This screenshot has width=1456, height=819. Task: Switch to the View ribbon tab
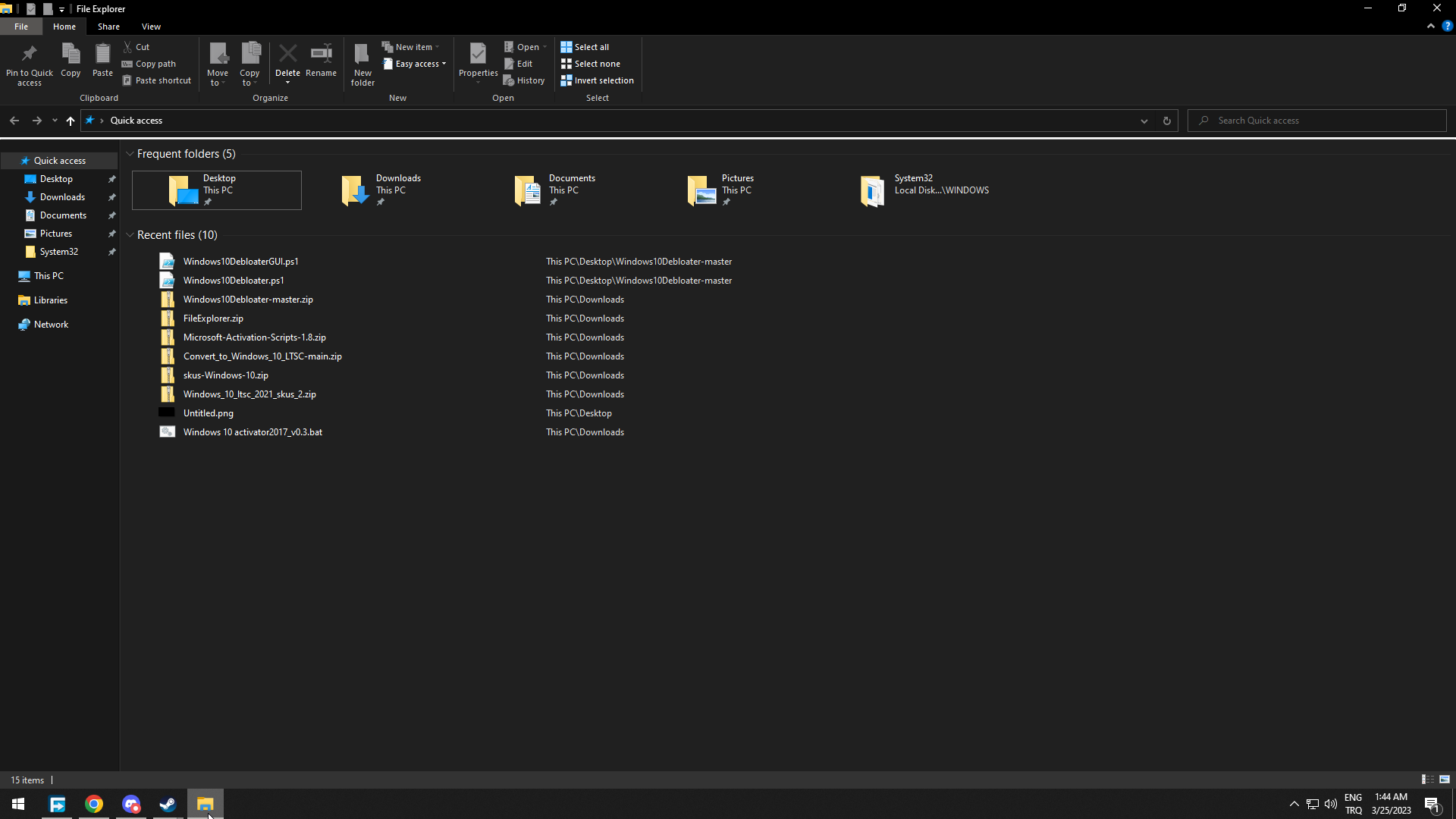(x=151, y=27)
